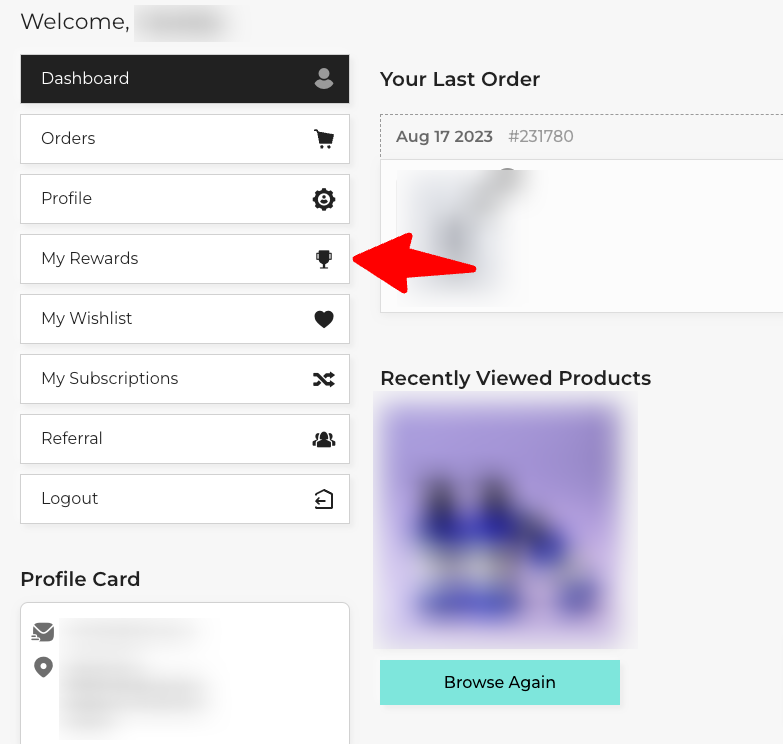The image size is (783, 744).
Task: Click the shuffle icon on My Subscriptions
Action: tap(324, 379)
